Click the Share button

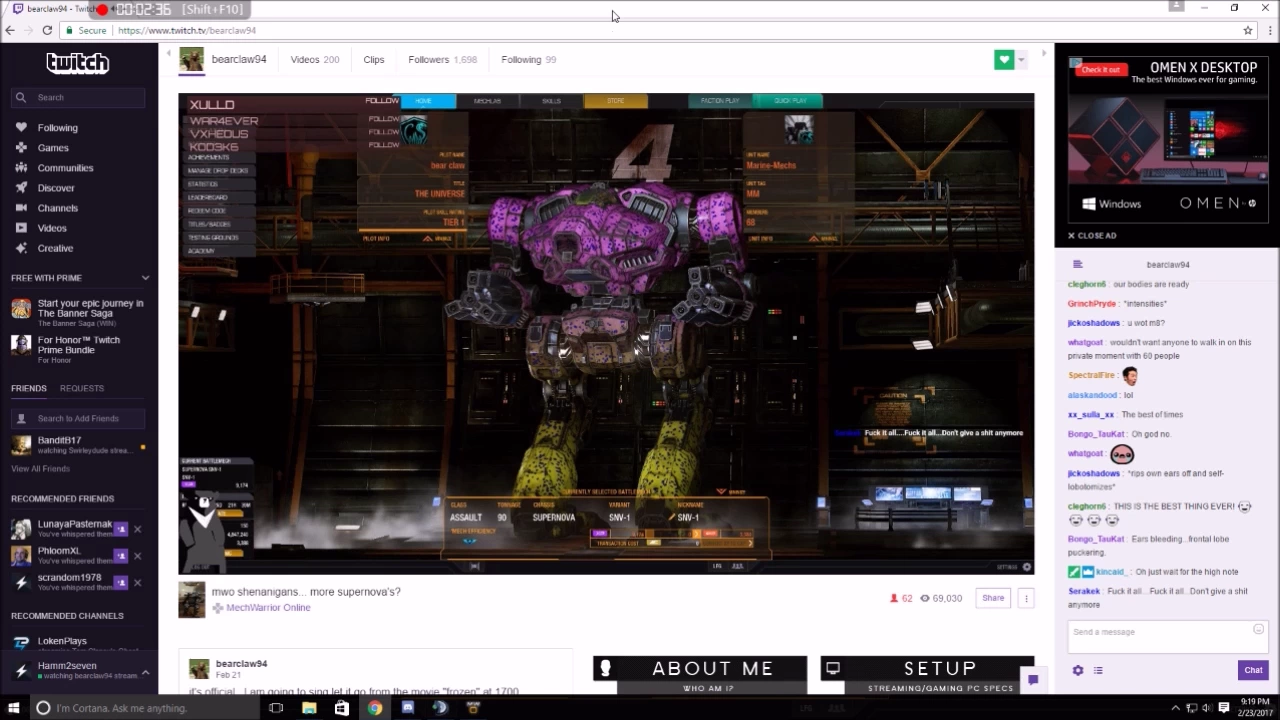tap(993, 598)
